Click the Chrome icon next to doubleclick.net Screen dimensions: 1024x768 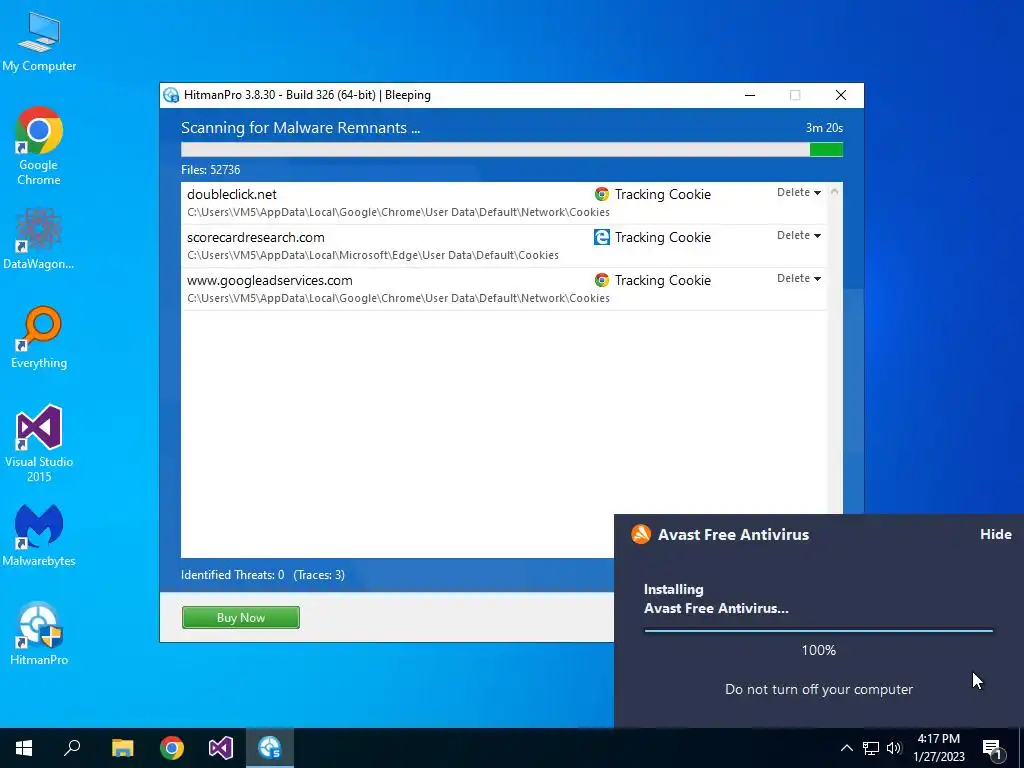(601, 194)
